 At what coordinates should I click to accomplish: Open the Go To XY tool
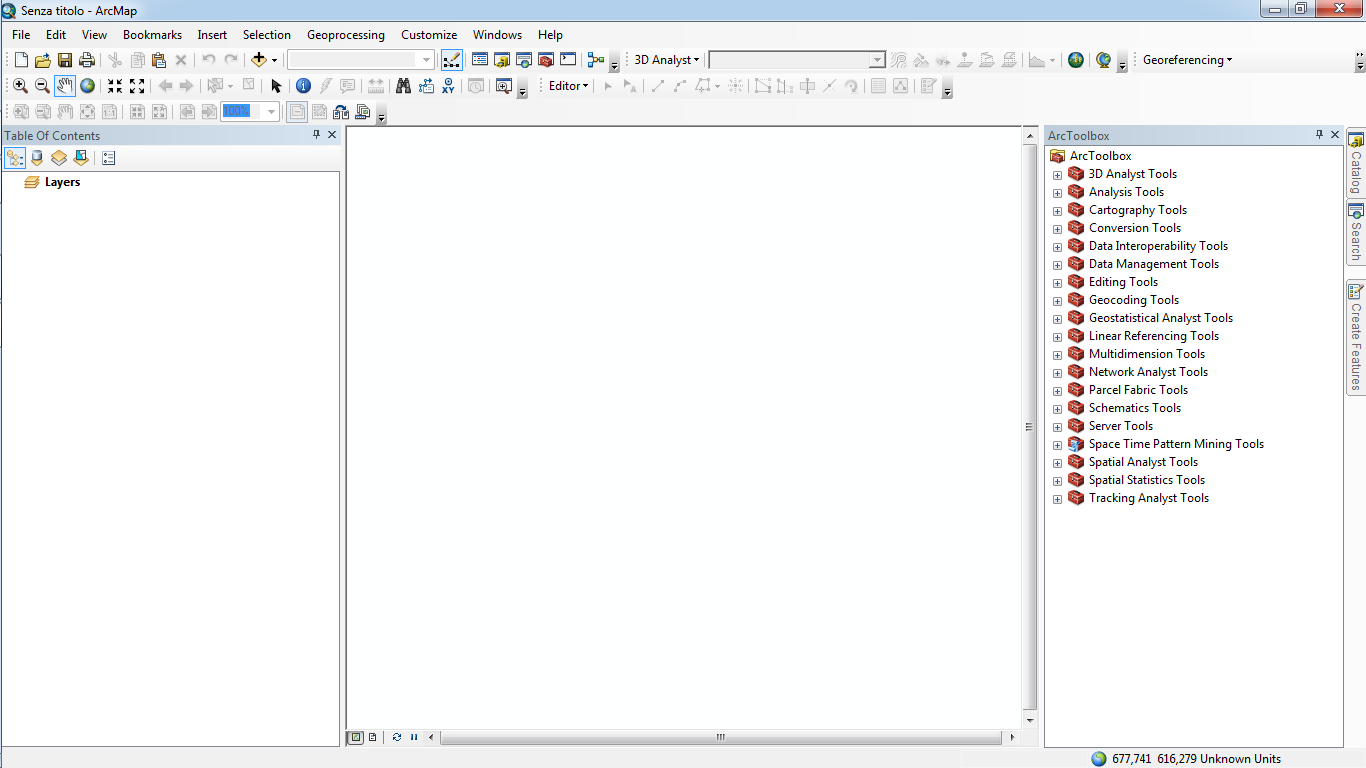click(448, 86)
